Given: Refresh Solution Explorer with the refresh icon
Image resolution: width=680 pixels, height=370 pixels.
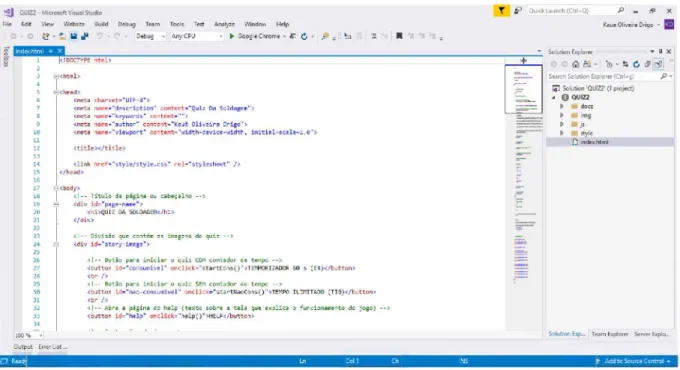Looking at the screenshot, I should (636, 64).
